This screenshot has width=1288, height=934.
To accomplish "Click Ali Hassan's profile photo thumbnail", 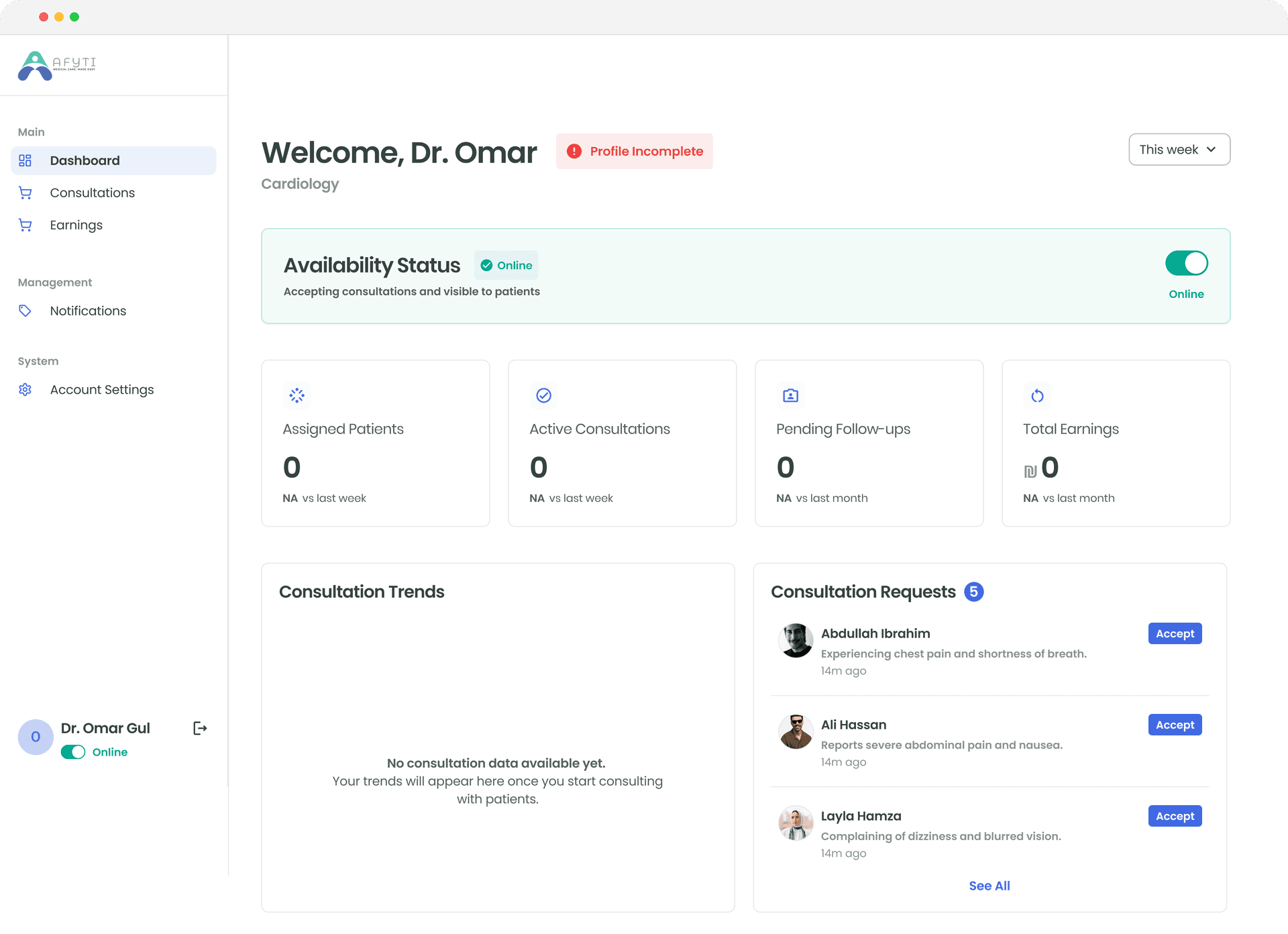I will (796, 731).
